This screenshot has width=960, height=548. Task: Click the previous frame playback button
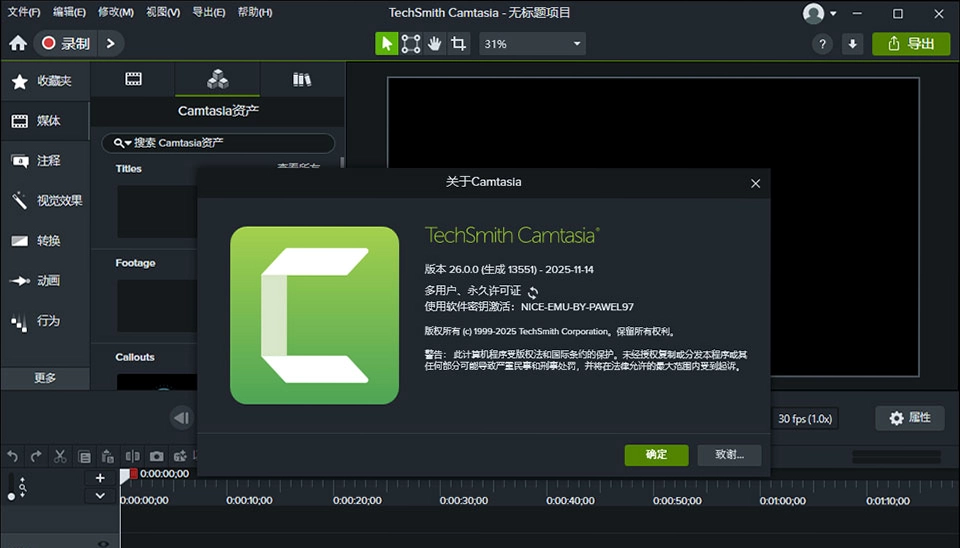pos(181,418)
